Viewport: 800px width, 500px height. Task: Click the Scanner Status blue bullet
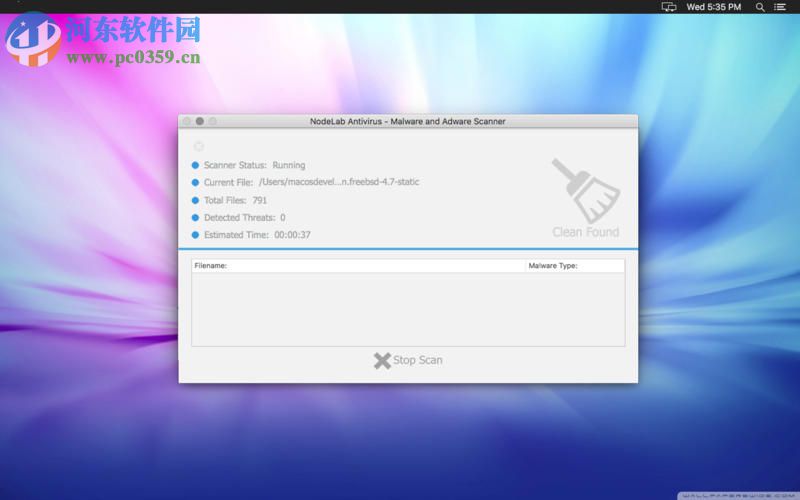195,165
